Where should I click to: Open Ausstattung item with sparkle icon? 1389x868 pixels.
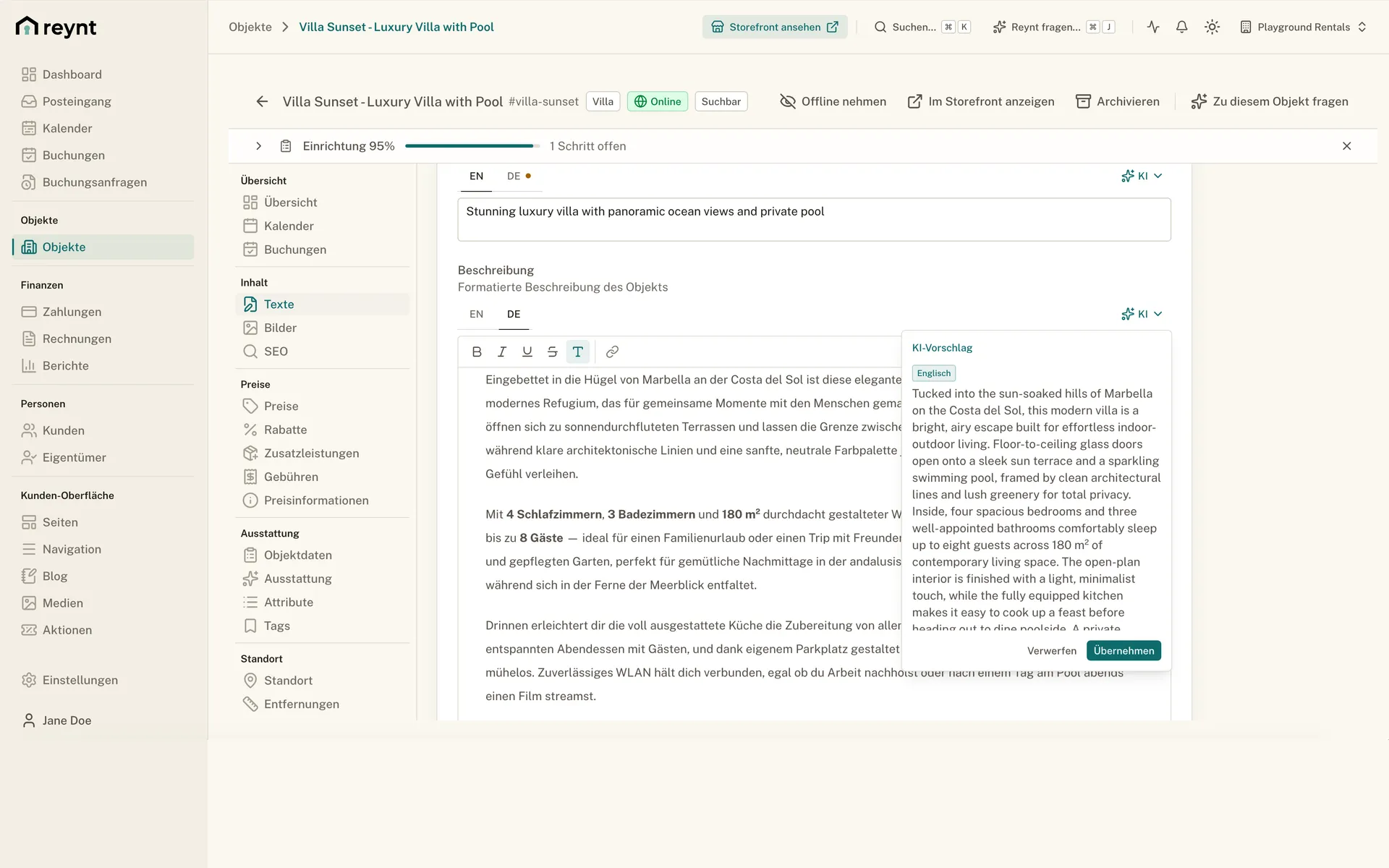(322, 579)
